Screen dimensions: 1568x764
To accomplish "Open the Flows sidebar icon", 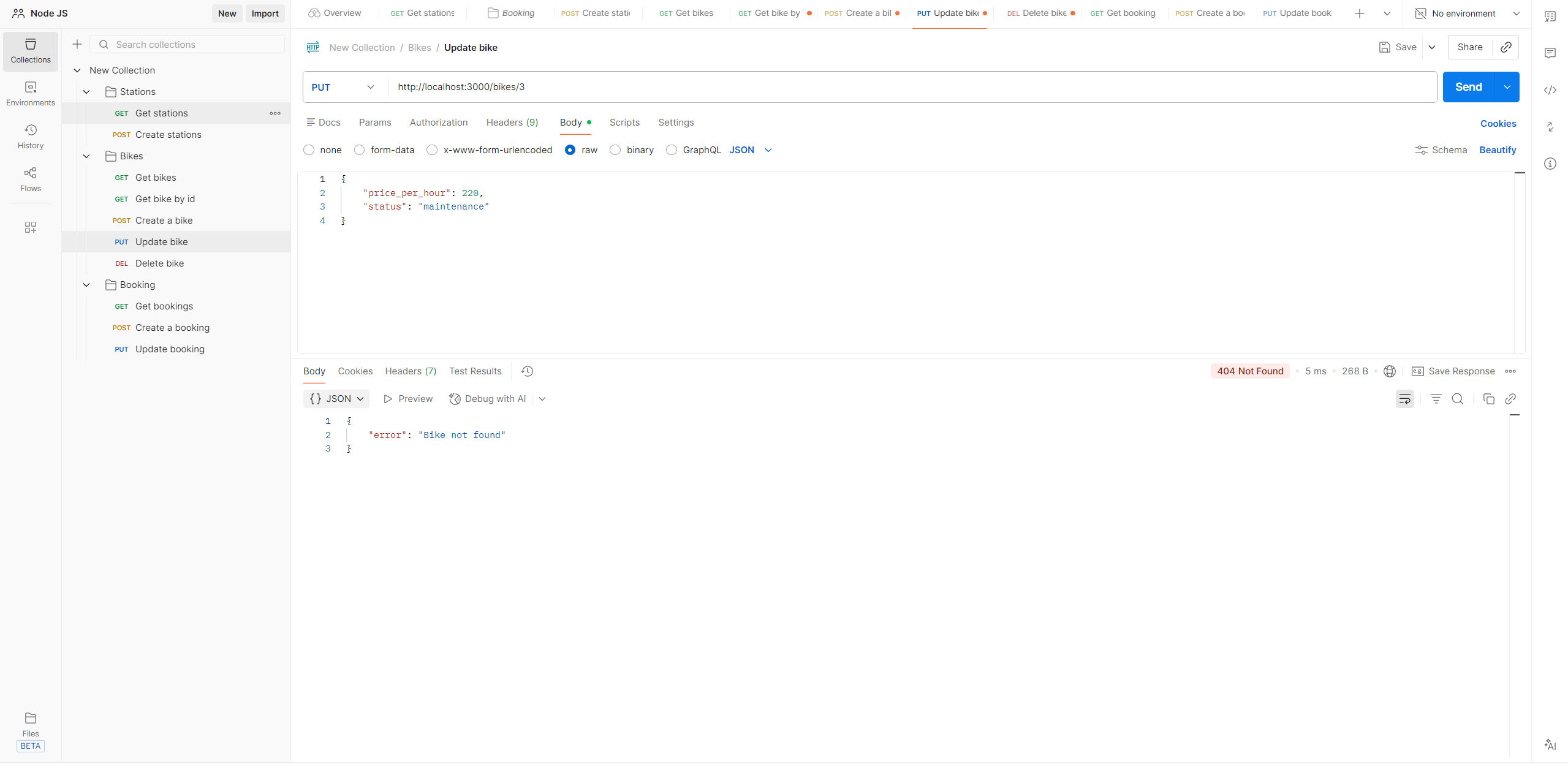I will coord(31,179).
